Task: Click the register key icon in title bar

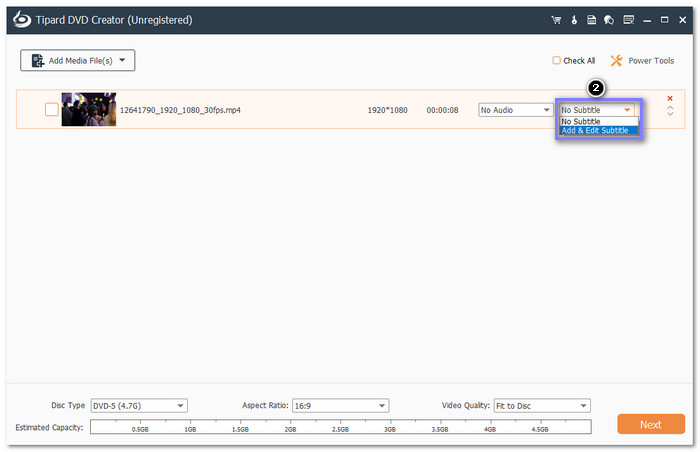Action: 574,20
